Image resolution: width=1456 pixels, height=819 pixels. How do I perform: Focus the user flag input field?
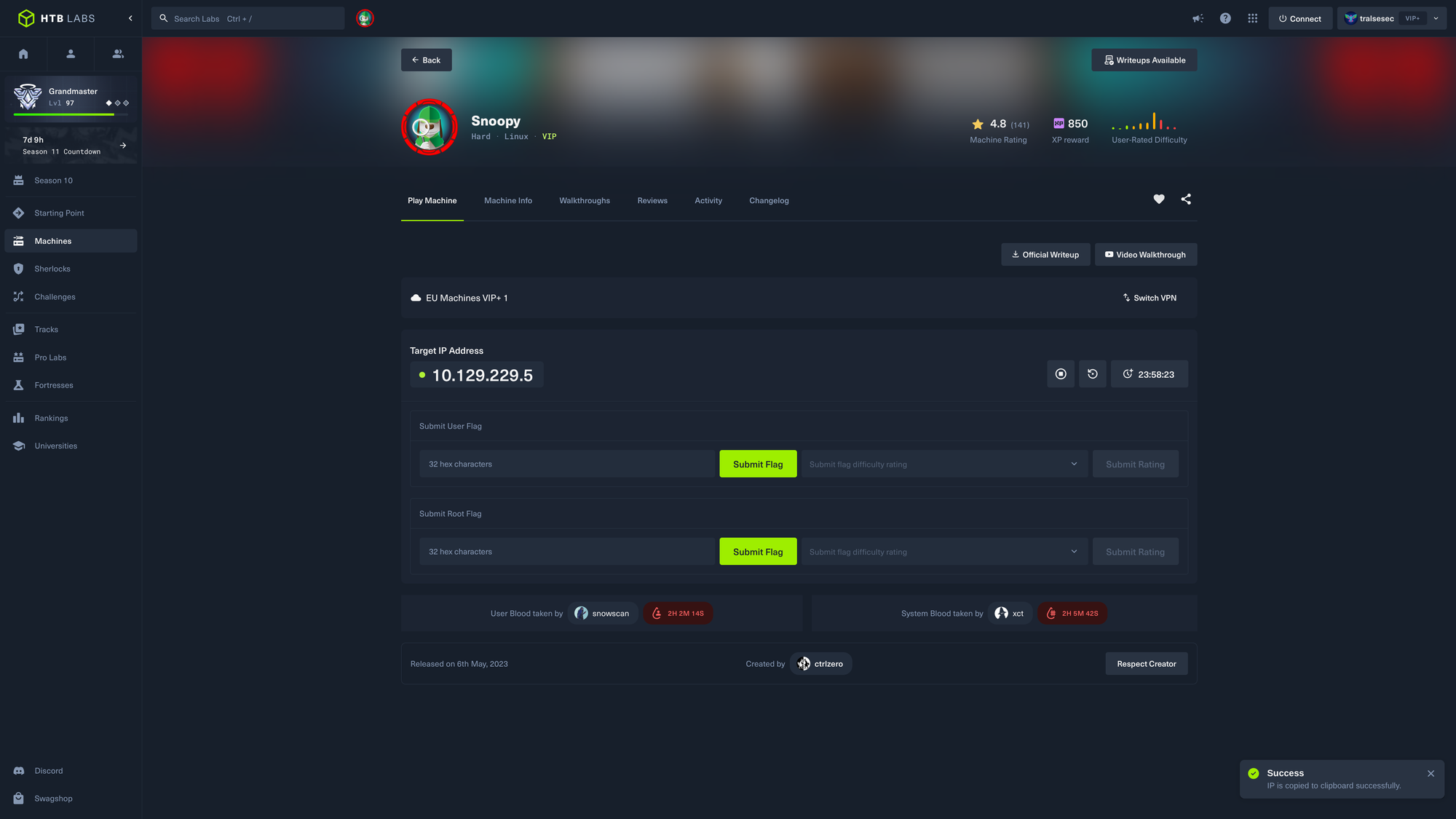click(x=567, y=464)
